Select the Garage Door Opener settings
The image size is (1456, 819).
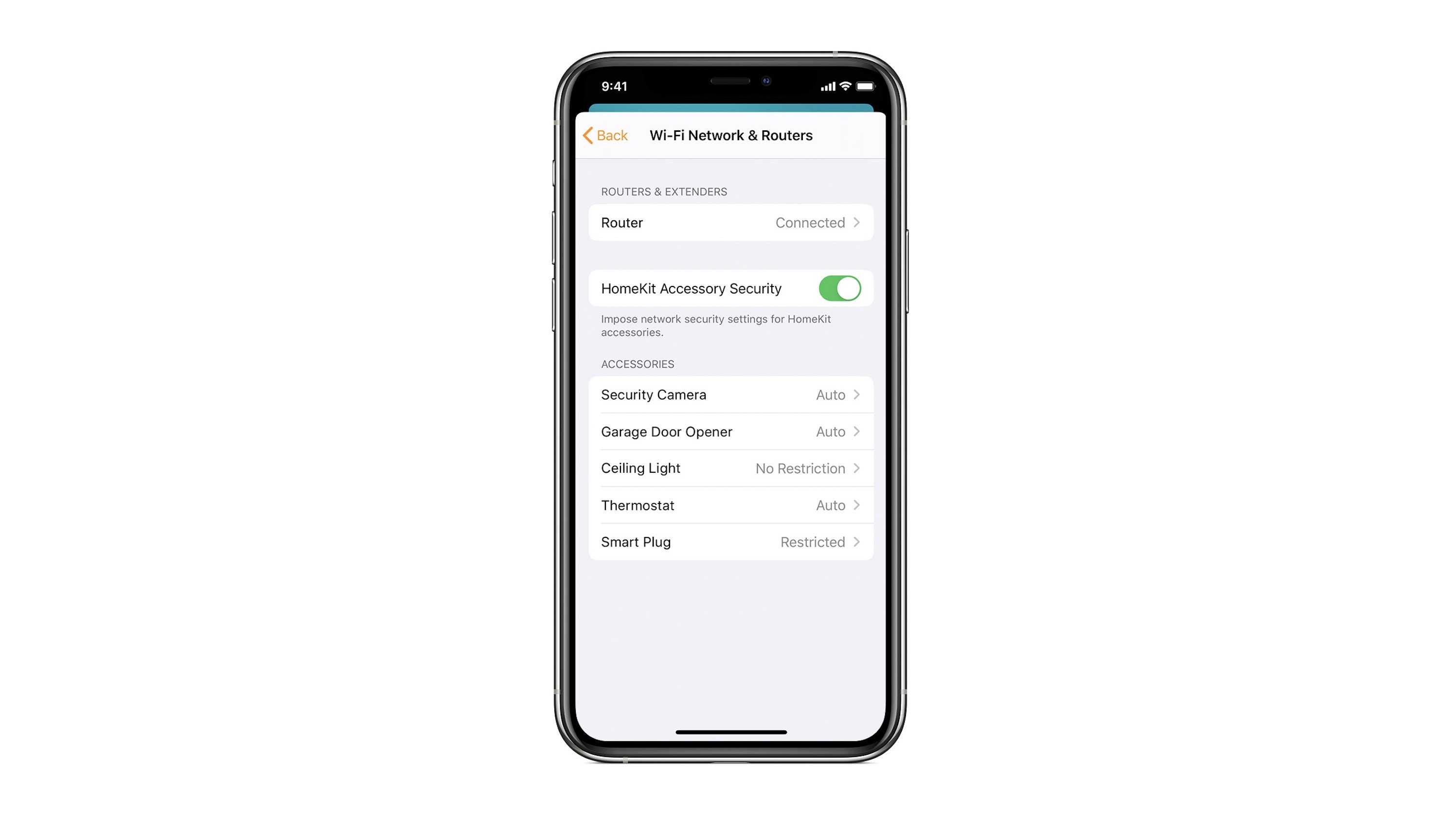(728, 431)
